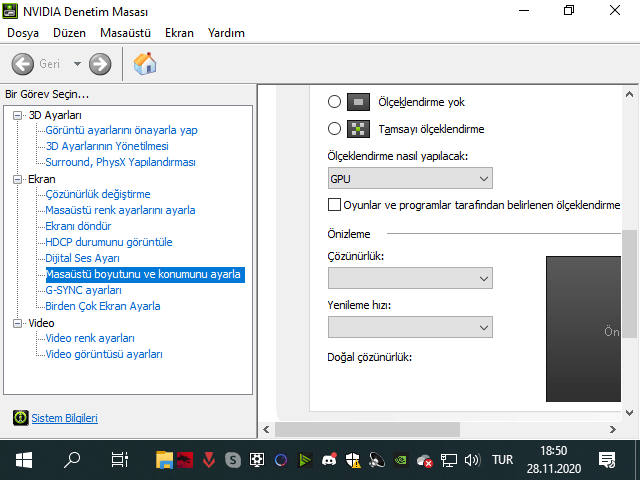Click the Ölçeklendirme yok mode icon
Screen dimensions: 640x480
pos(358,102)
